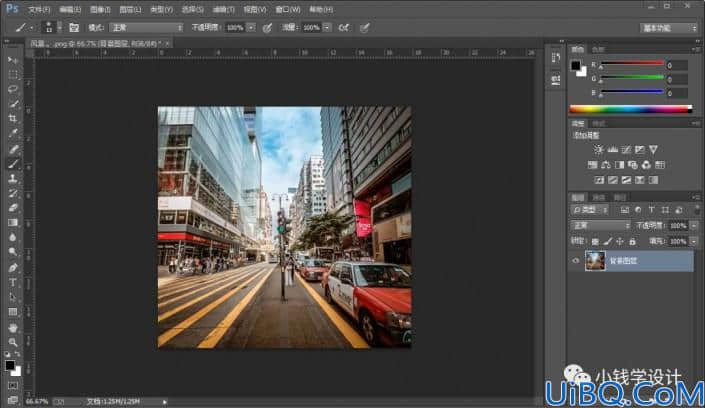
Task: Open the 编辑(E) menu
Action: (70, 9)
